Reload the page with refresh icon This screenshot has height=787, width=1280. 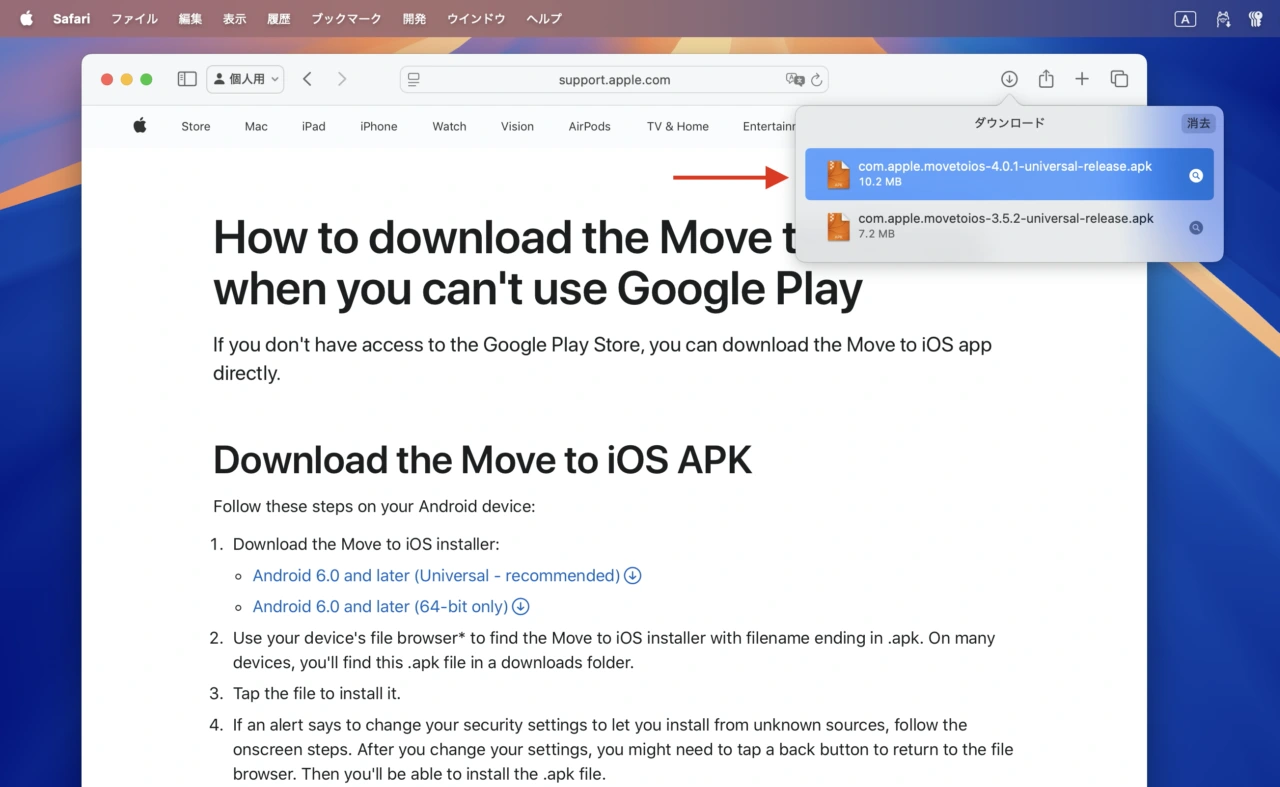816,80
